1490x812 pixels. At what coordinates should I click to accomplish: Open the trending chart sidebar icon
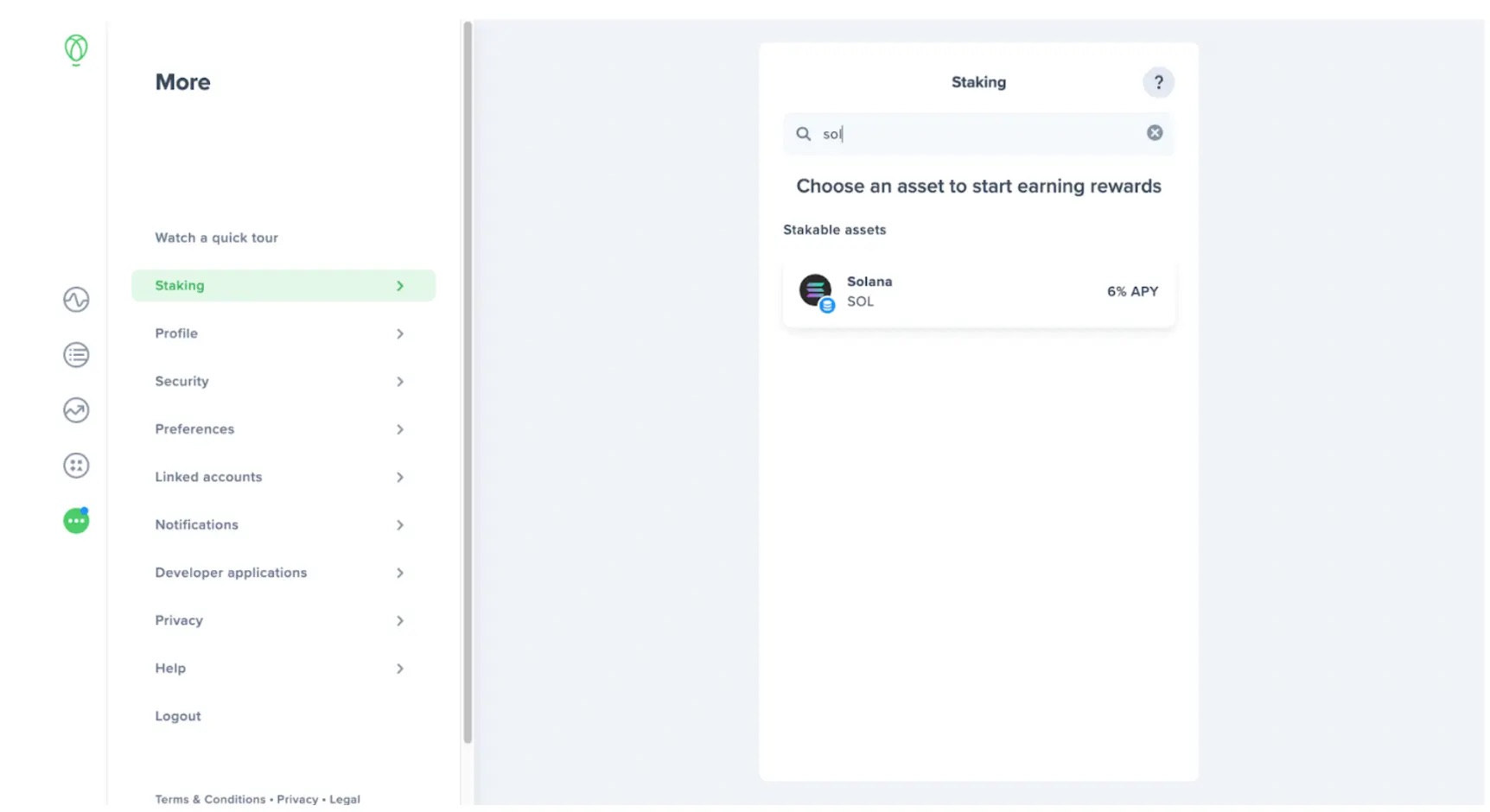(76, 410)
